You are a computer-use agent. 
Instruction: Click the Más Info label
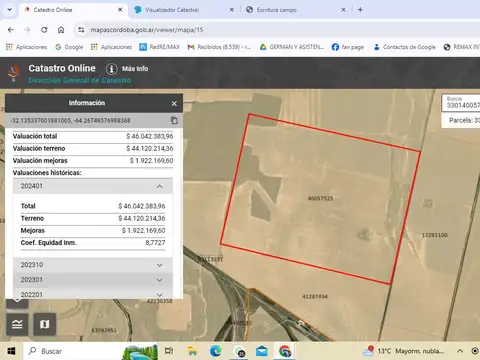coord(135,69)
